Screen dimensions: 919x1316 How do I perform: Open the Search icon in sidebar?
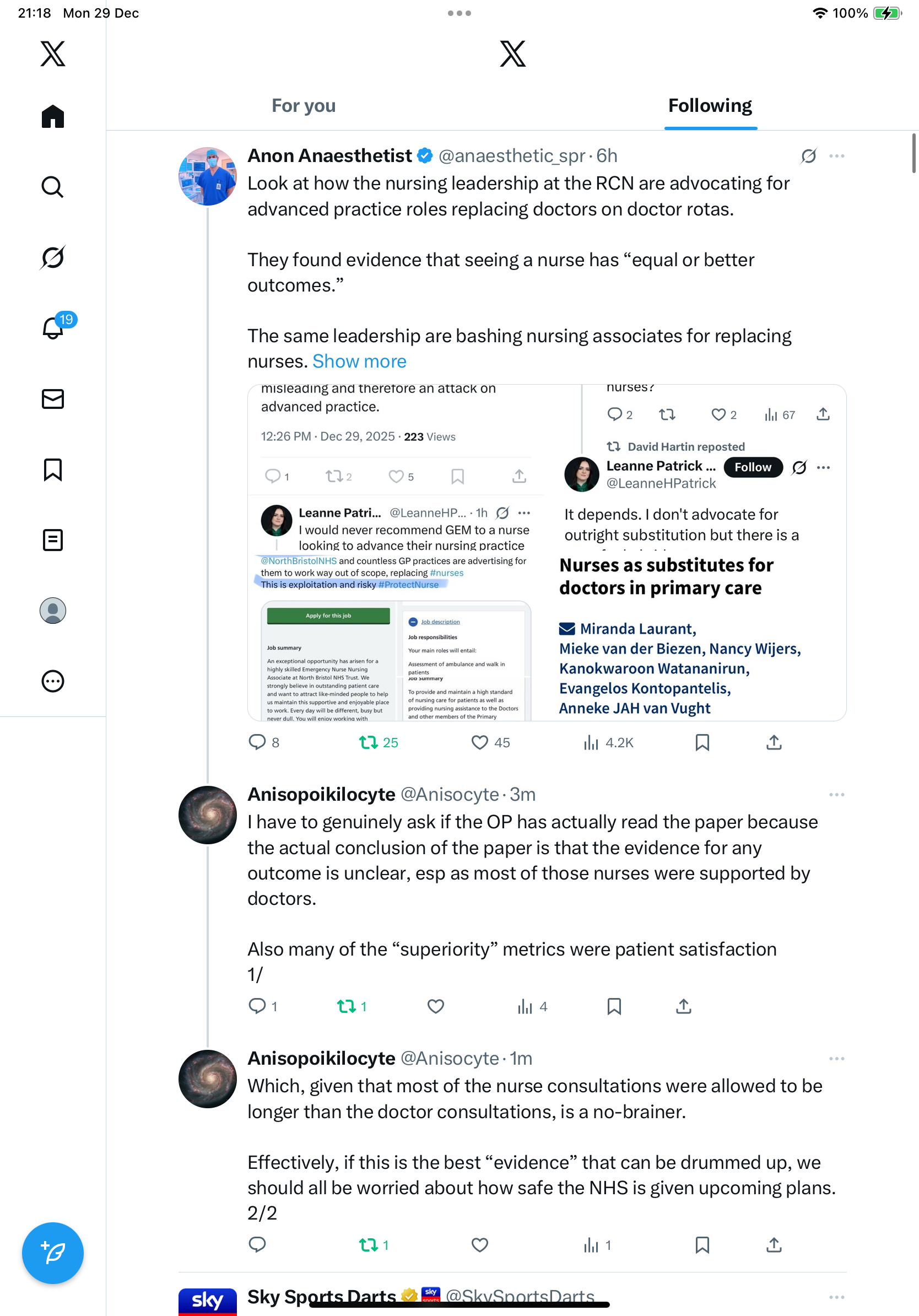click(53, 187)
